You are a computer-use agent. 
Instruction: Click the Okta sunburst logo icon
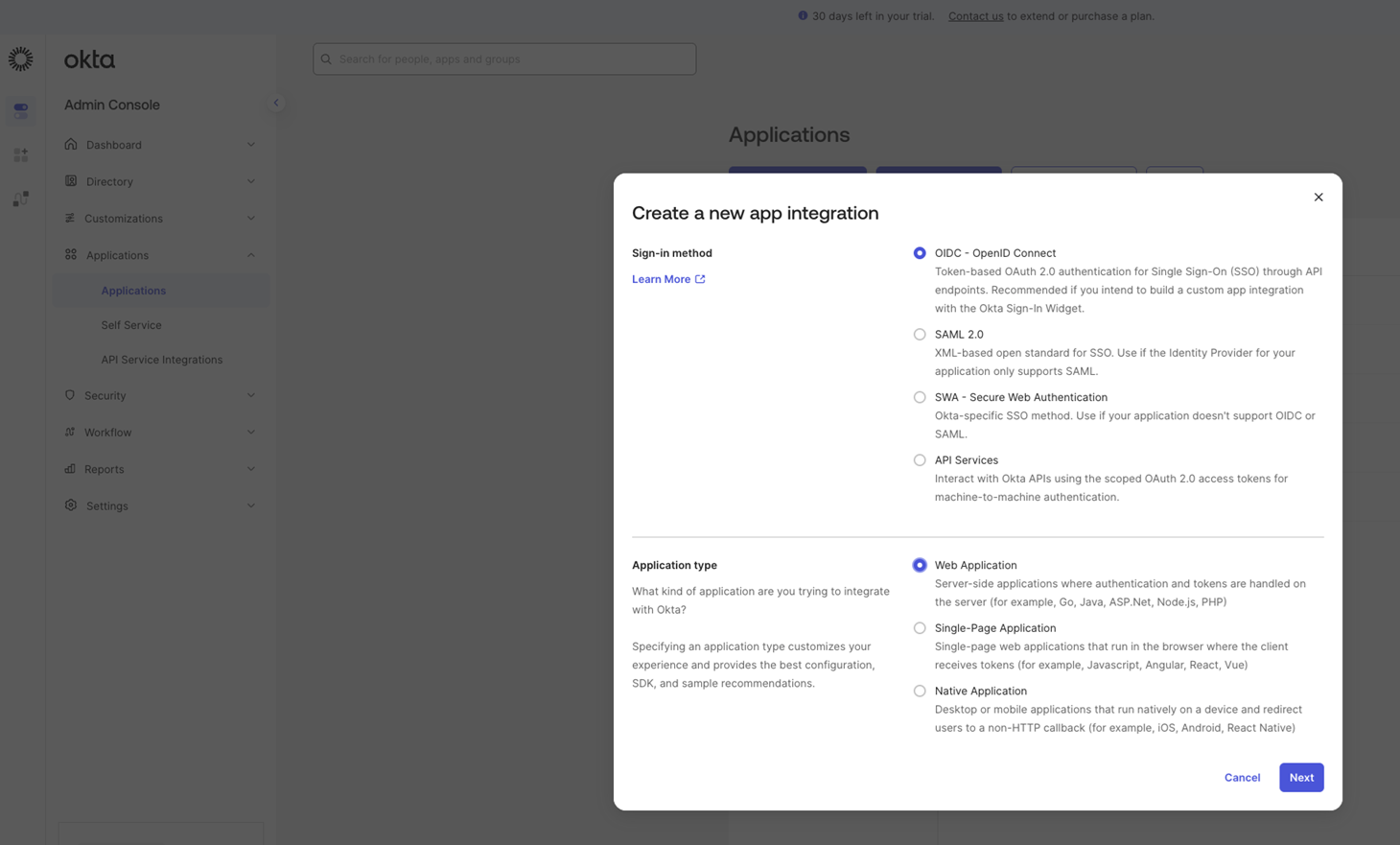point(20,59)
